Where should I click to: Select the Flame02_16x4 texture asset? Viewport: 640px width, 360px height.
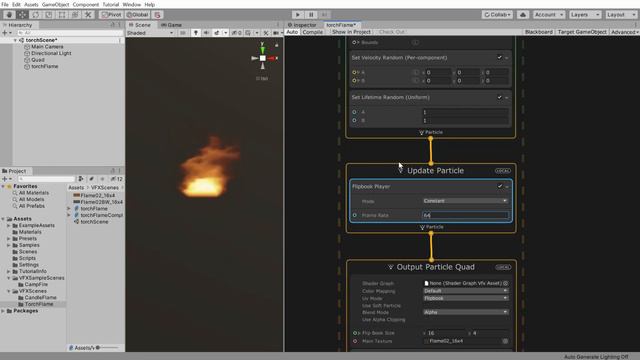(x=94, y=195)
